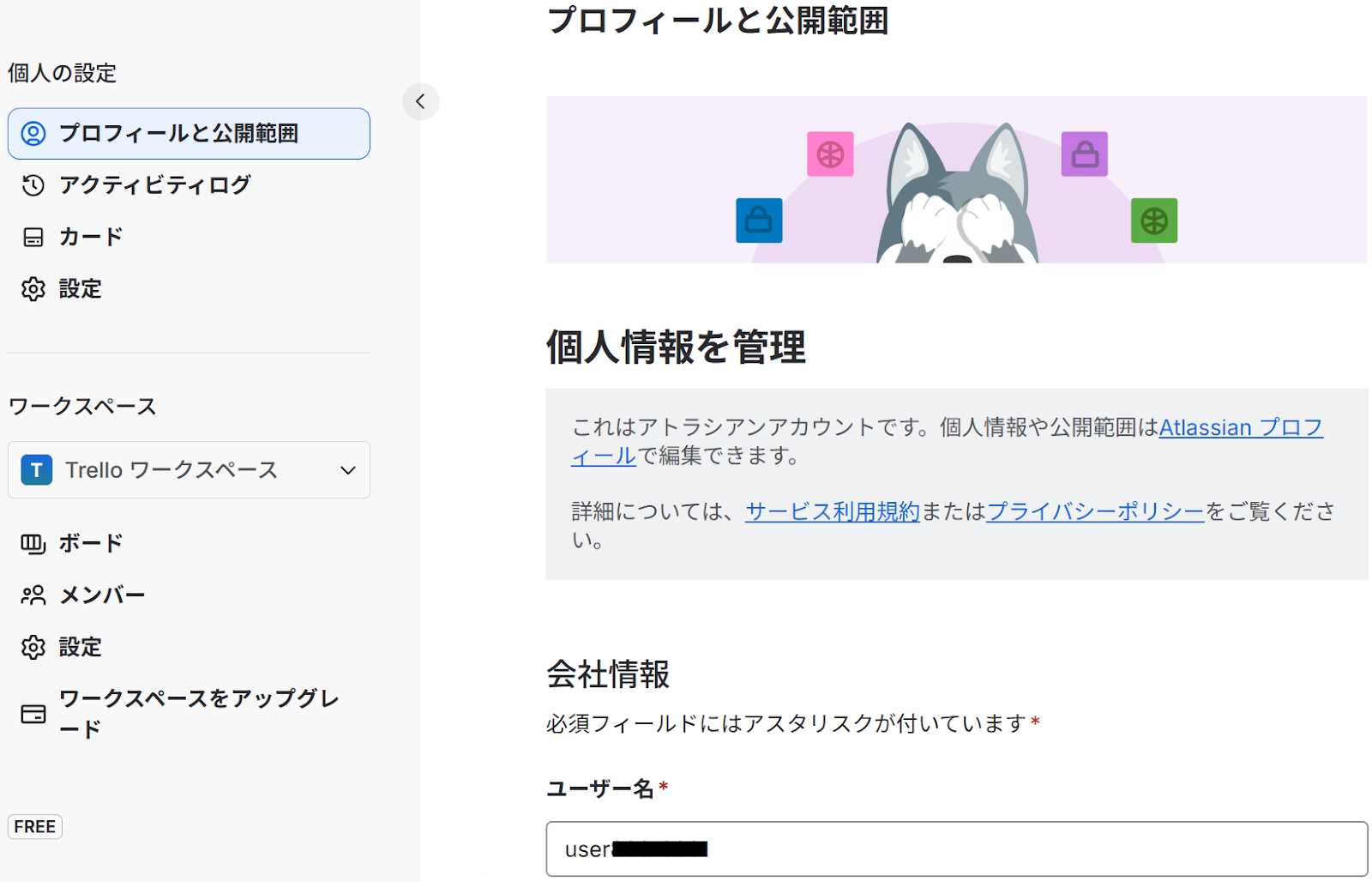Open the Atlassian プロフィール link

click(1240, 427)
